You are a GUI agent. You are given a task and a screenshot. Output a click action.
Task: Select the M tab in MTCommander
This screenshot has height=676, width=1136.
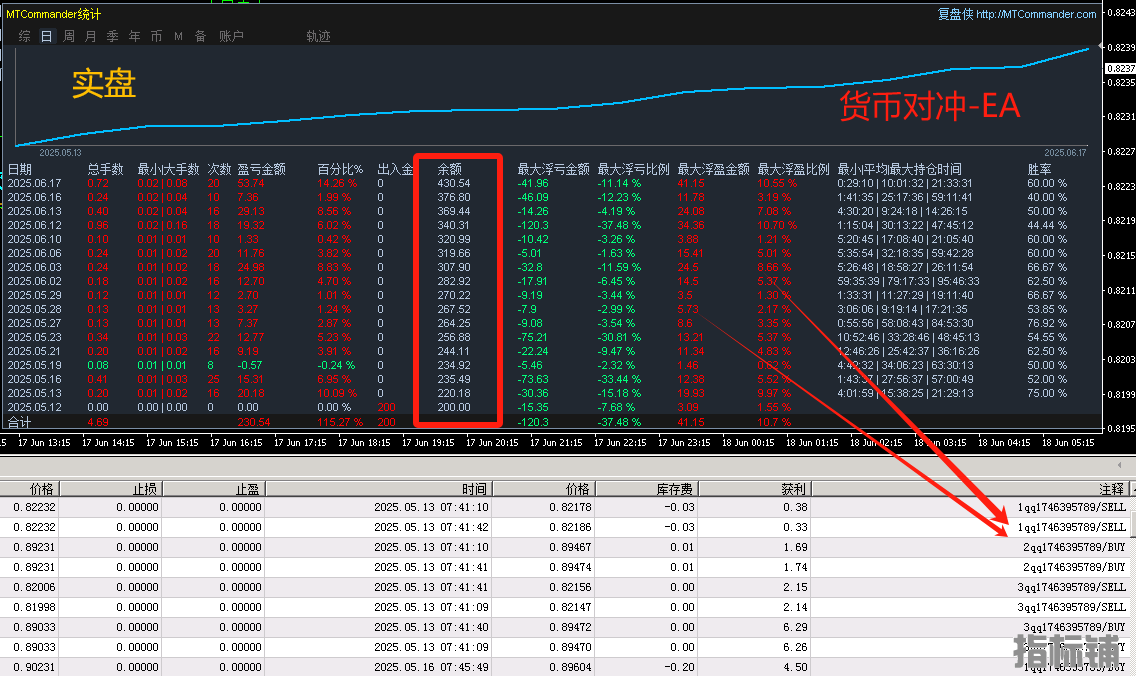click(x=178, y=36)
